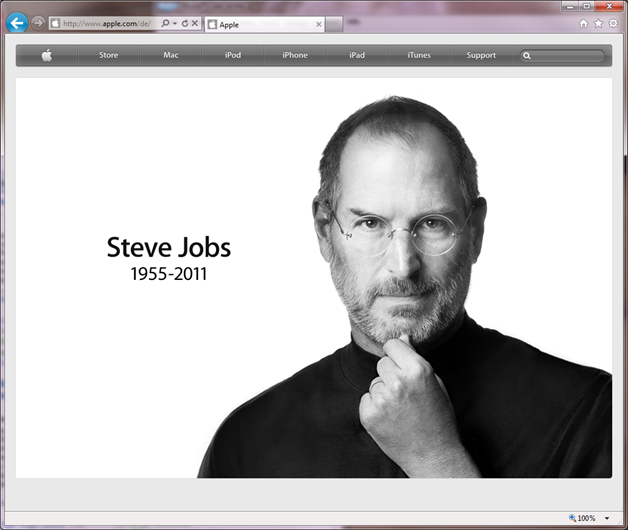Screen dimensions: 628x530
Task: Open the address bar dropdown arrow
Action: pos(175,24)
